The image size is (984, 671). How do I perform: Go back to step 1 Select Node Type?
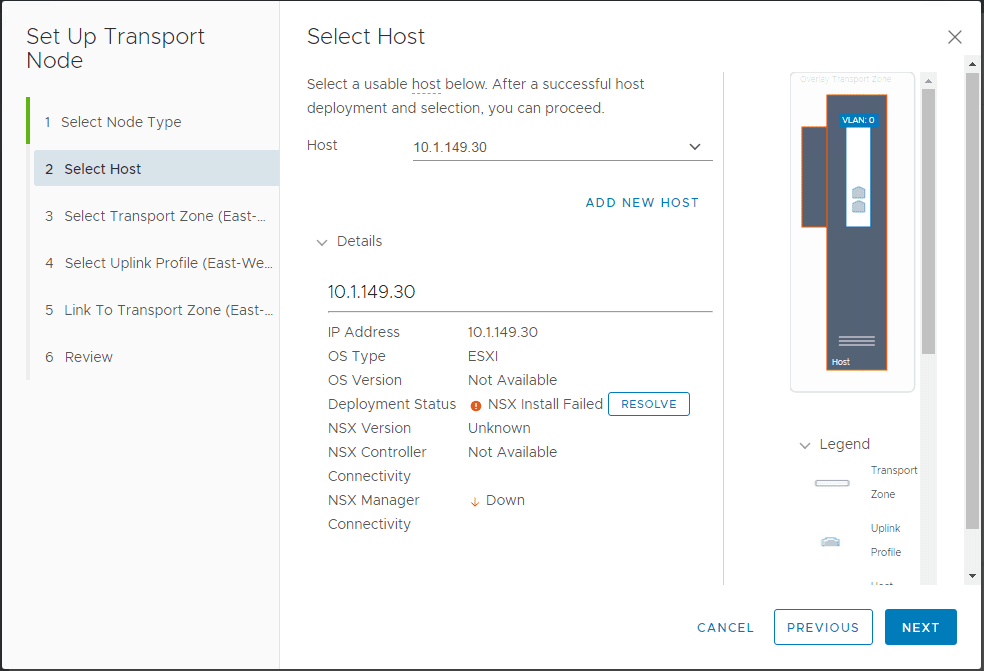point(121,120)
